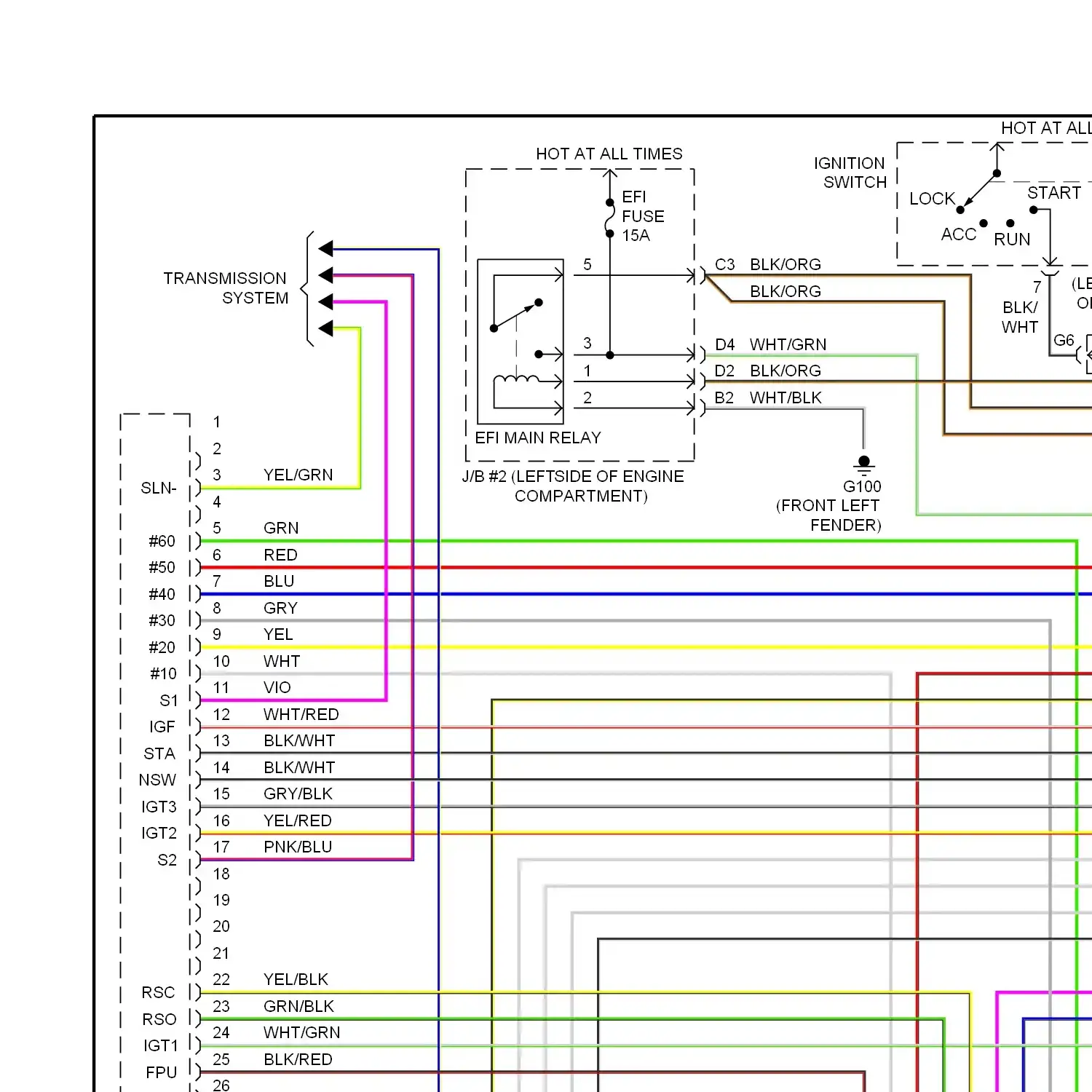Click the WHT/RED wire label
This screenshot has height=1092, width=1092.
pyautogui.click(x=301, y=714)
